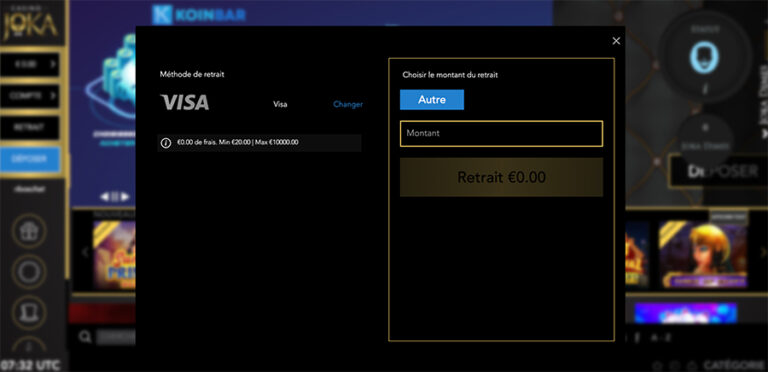Expand the COMPTE sidebar menu
The height and width of the screenshot is (372, 768).
click(x=29, y=96)
